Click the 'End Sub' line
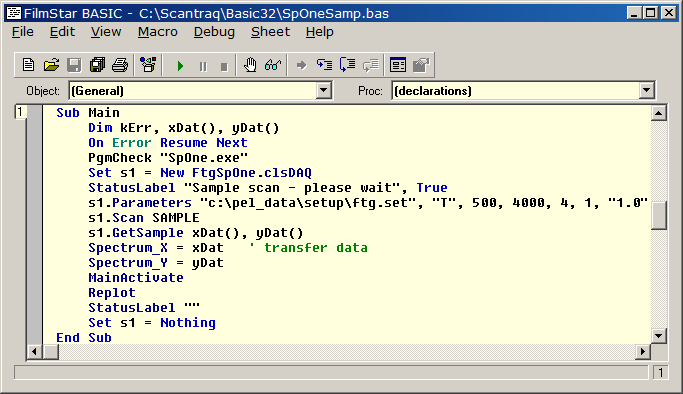The height and width of the screenshot is (394, 683). click(x=84, y=338)
